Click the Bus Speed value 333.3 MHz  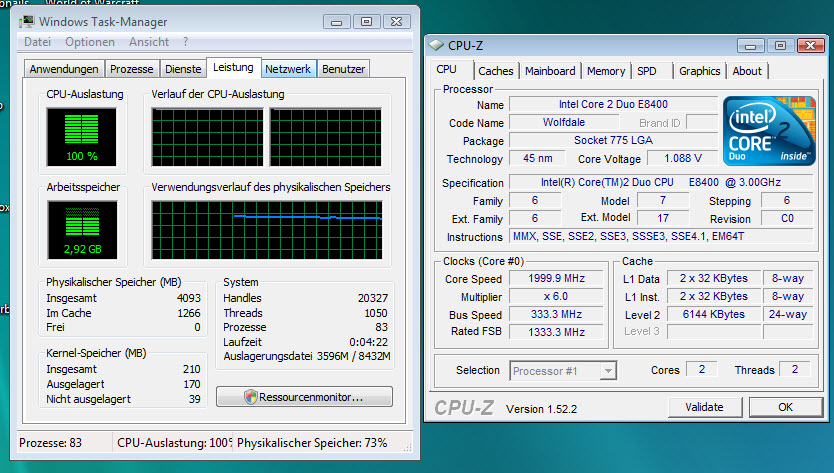(556, 314)
